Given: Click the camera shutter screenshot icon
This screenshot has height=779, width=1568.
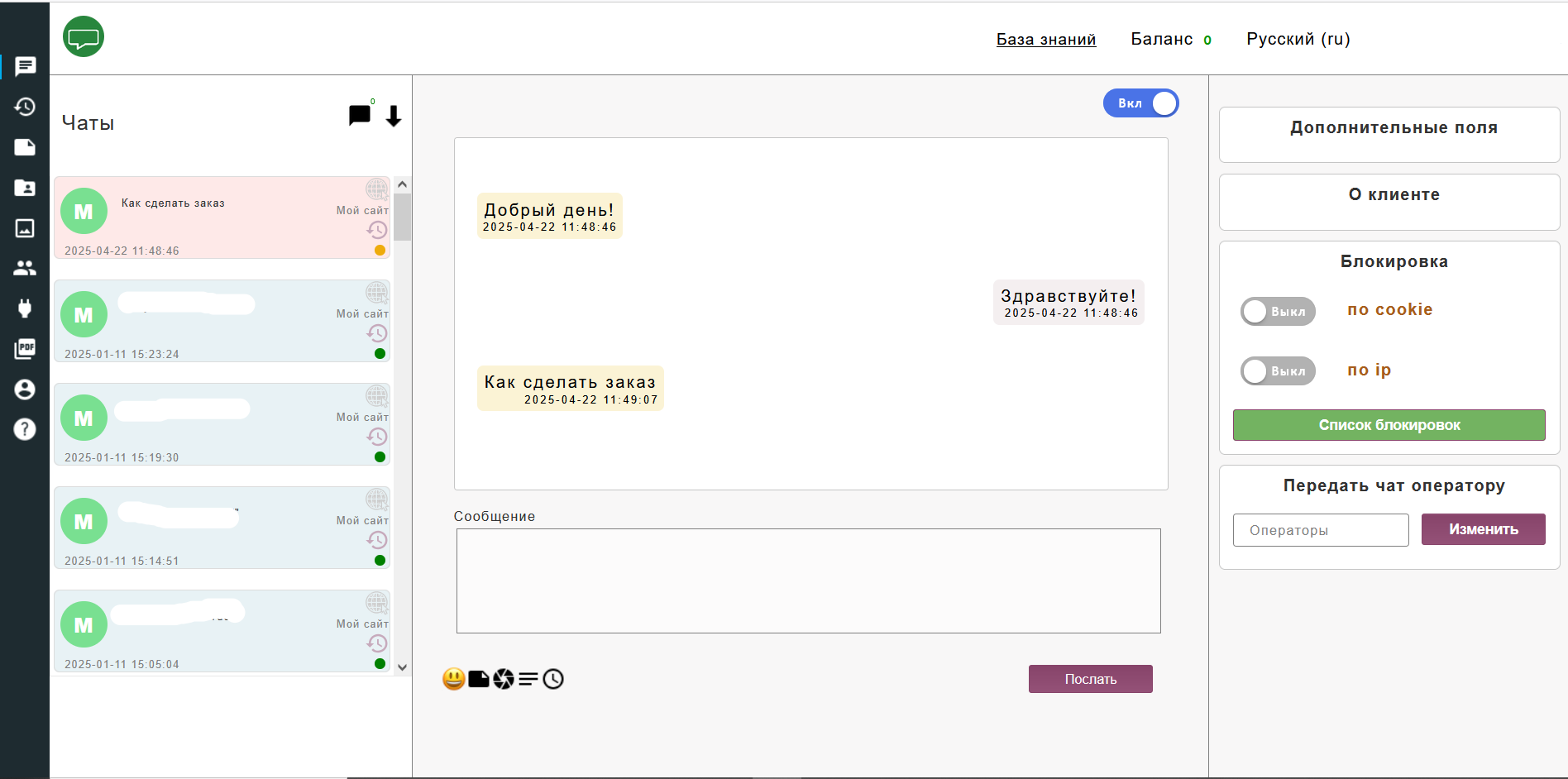Looking at the screenshot, I should coord(504,679).
